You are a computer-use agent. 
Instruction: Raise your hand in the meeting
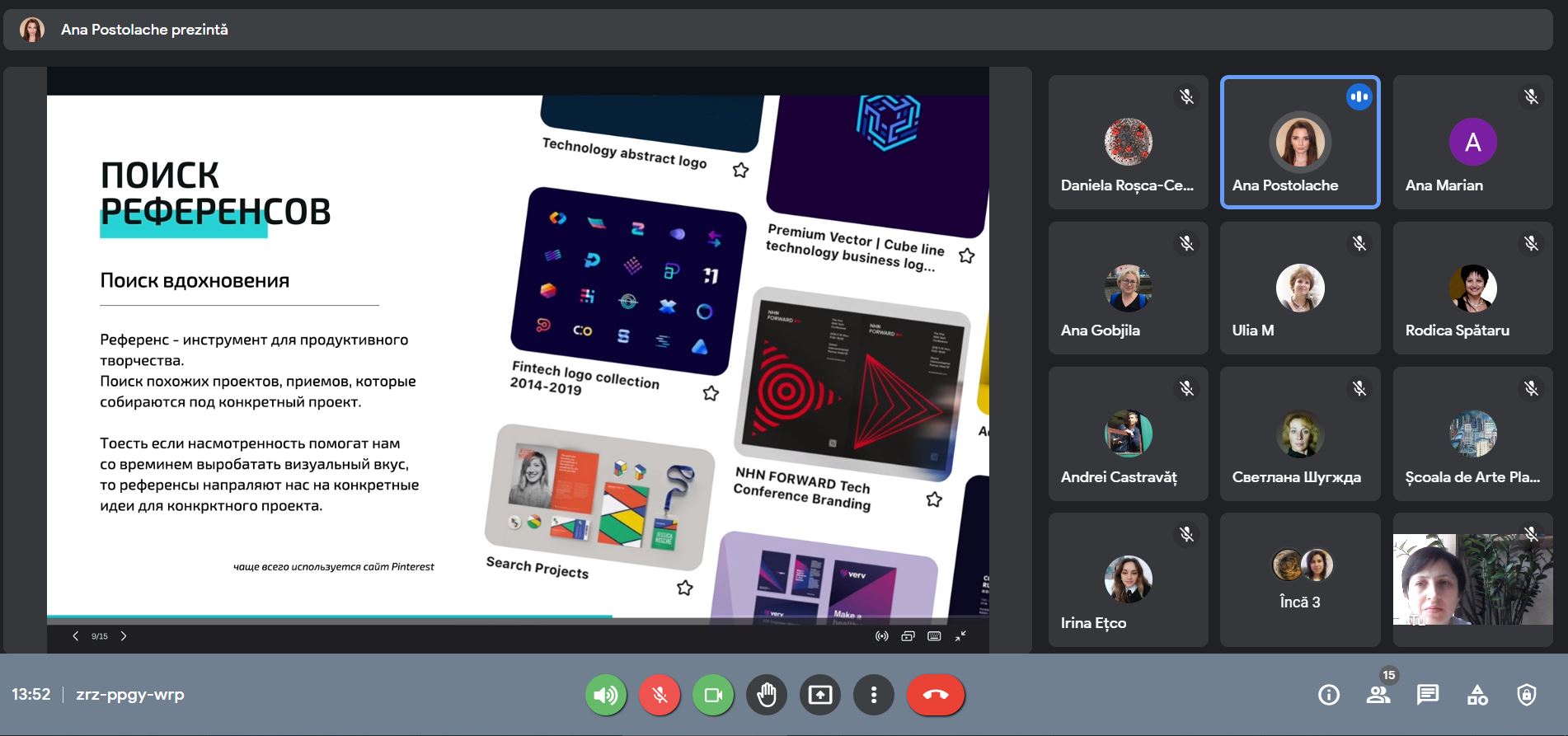coord(767,695)
